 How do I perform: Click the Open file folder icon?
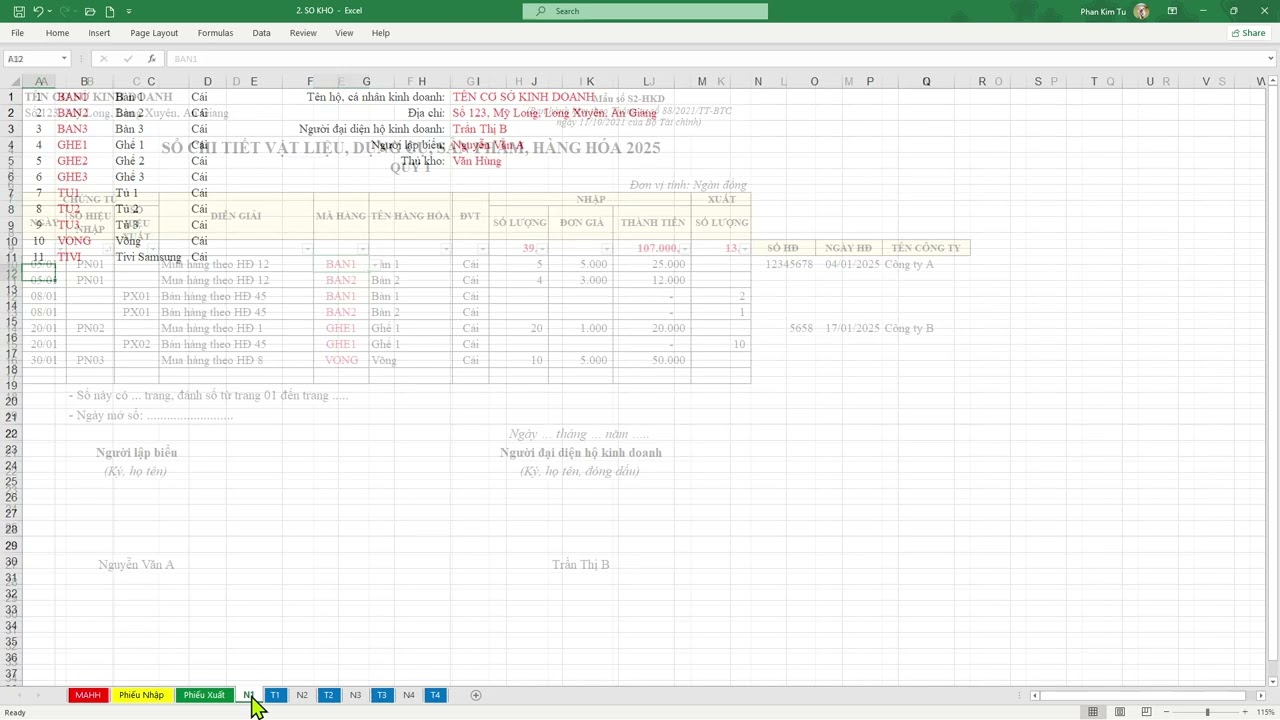(90, 11)
